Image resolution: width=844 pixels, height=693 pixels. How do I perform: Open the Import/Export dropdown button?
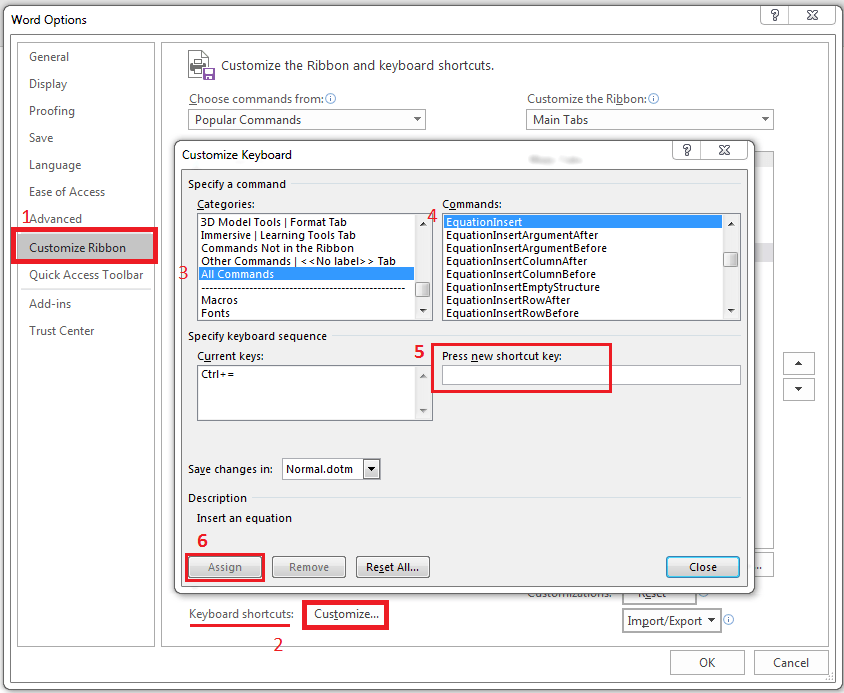671,621
